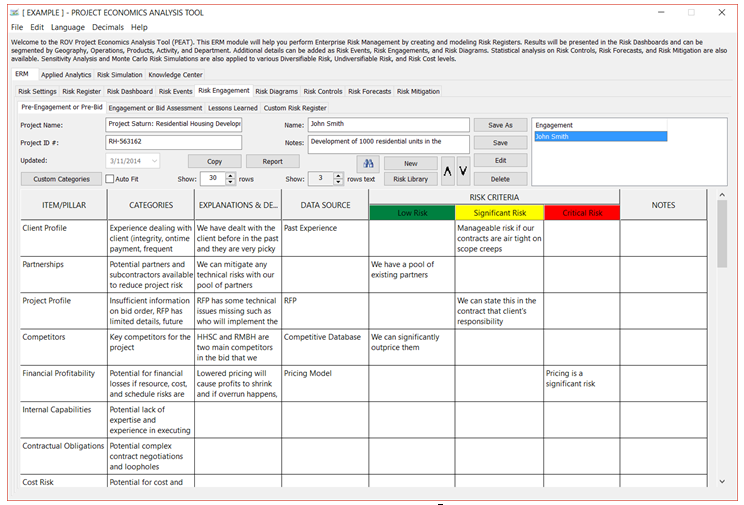This screenshot has height=505, width=744.
Task: Select John Smith in the Engagement list
Action: coord(601,137)
